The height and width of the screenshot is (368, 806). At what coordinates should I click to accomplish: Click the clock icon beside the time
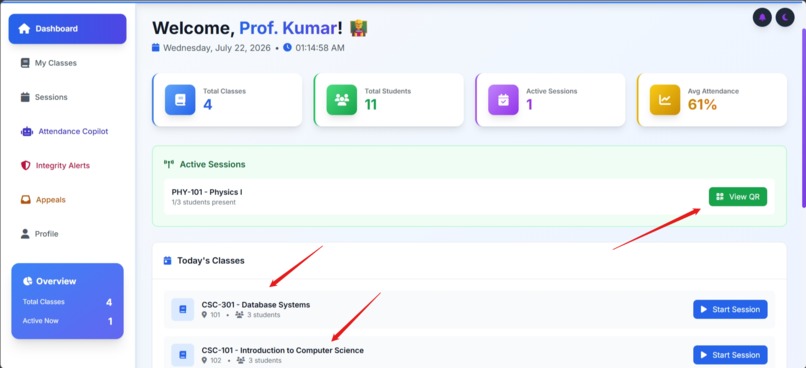(287, 48)
